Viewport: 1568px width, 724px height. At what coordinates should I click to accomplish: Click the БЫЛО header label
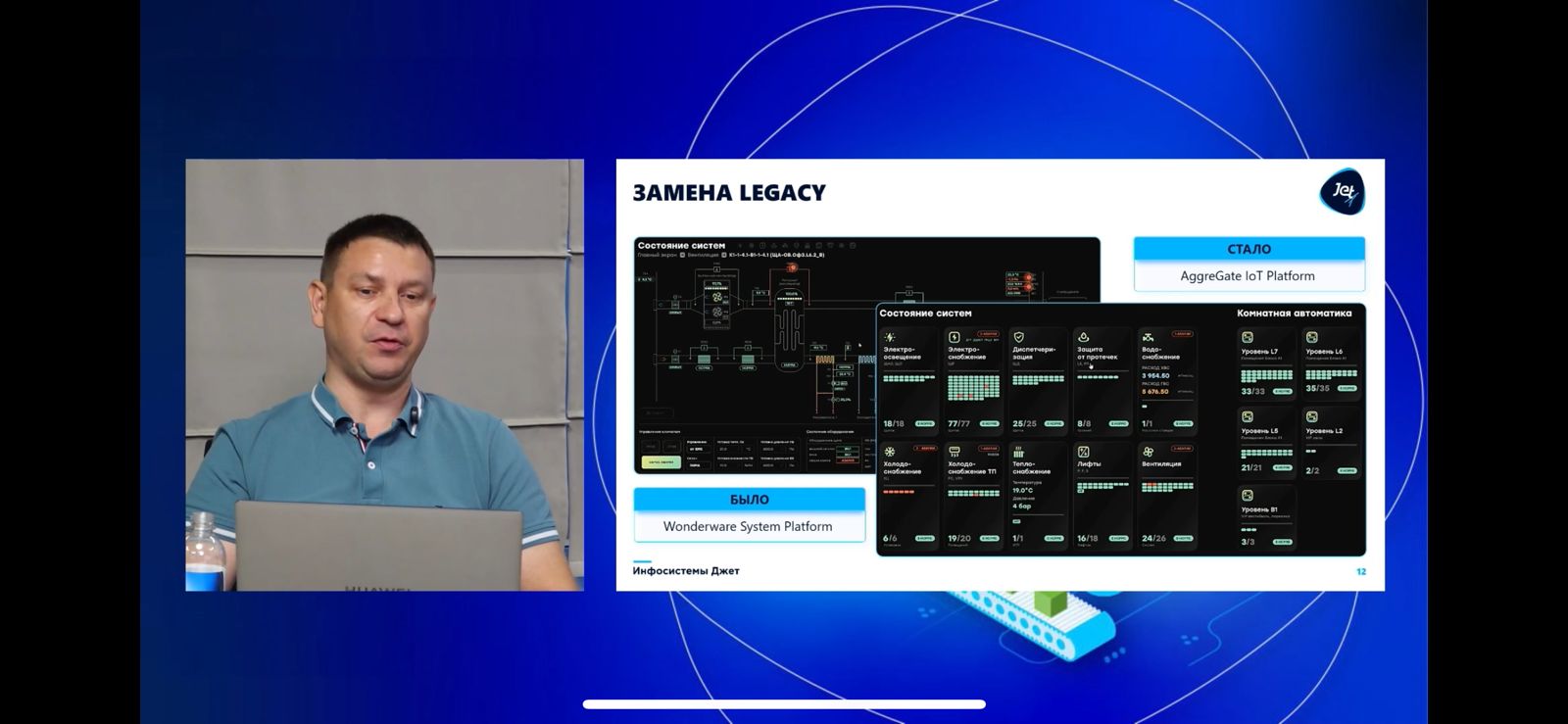pyautogui.click(x=750, y=500)
